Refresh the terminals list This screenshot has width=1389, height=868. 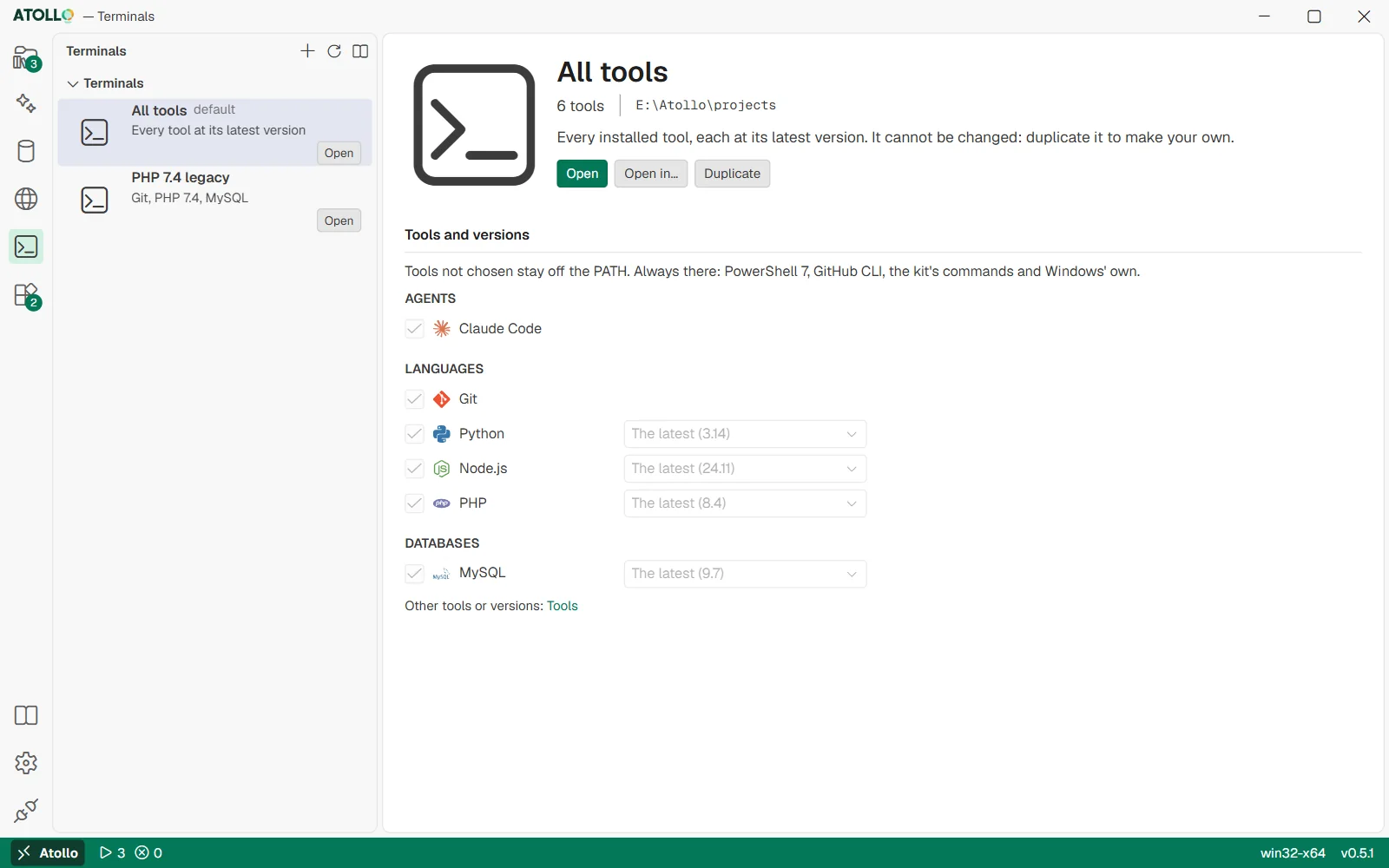[334, 51]
